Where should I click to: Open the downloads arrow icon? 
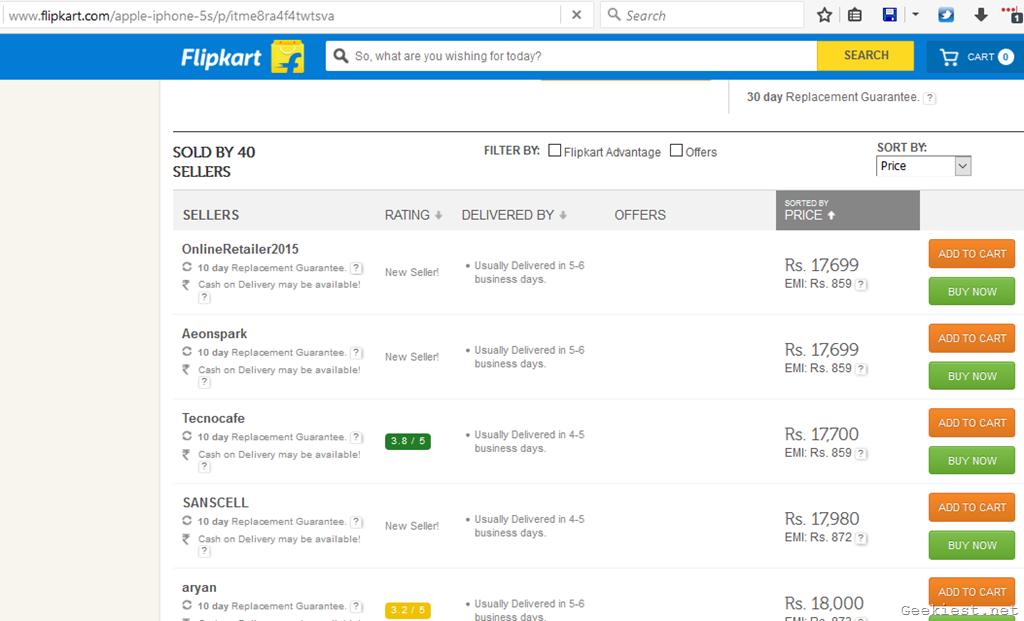point(980,15)
